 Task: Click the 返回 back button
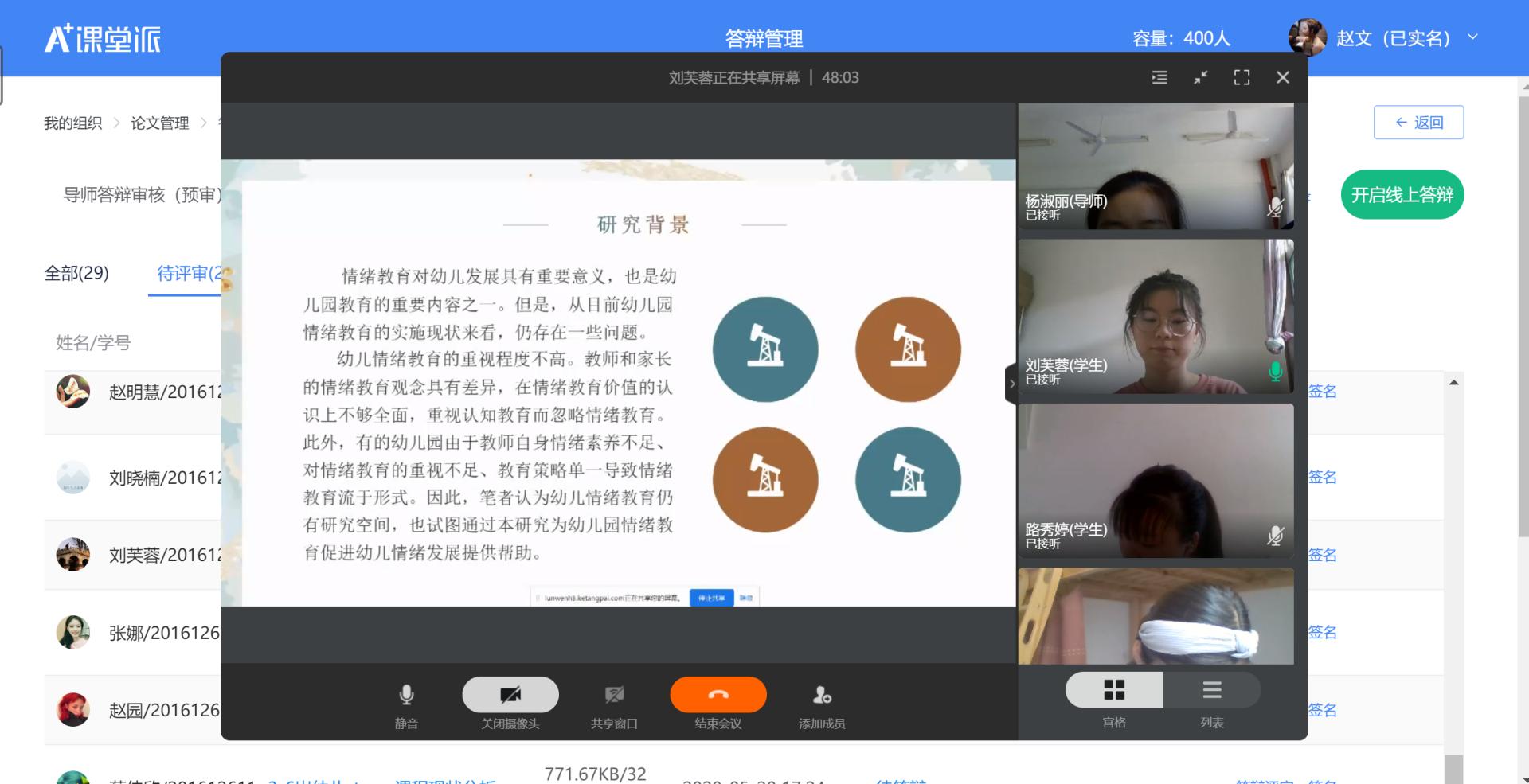point(1418,123)
